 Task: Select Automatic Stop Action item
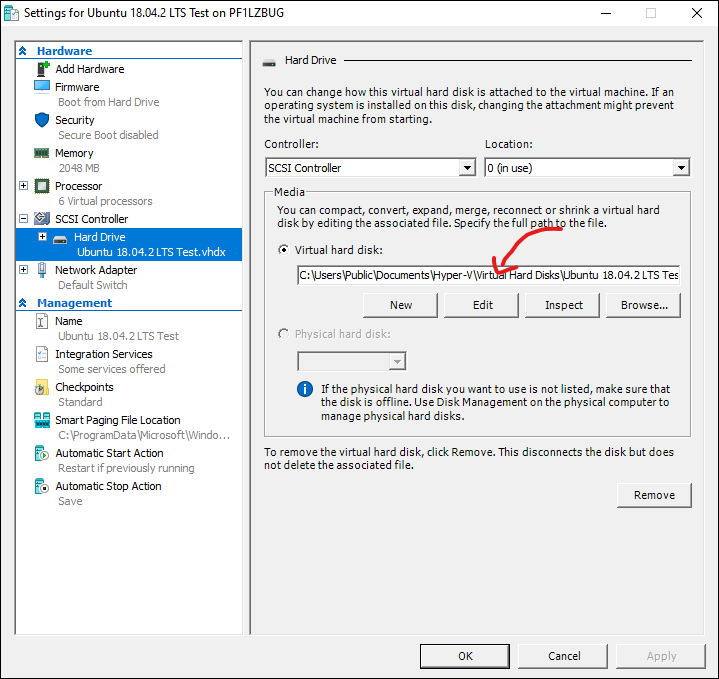(108, 486)
